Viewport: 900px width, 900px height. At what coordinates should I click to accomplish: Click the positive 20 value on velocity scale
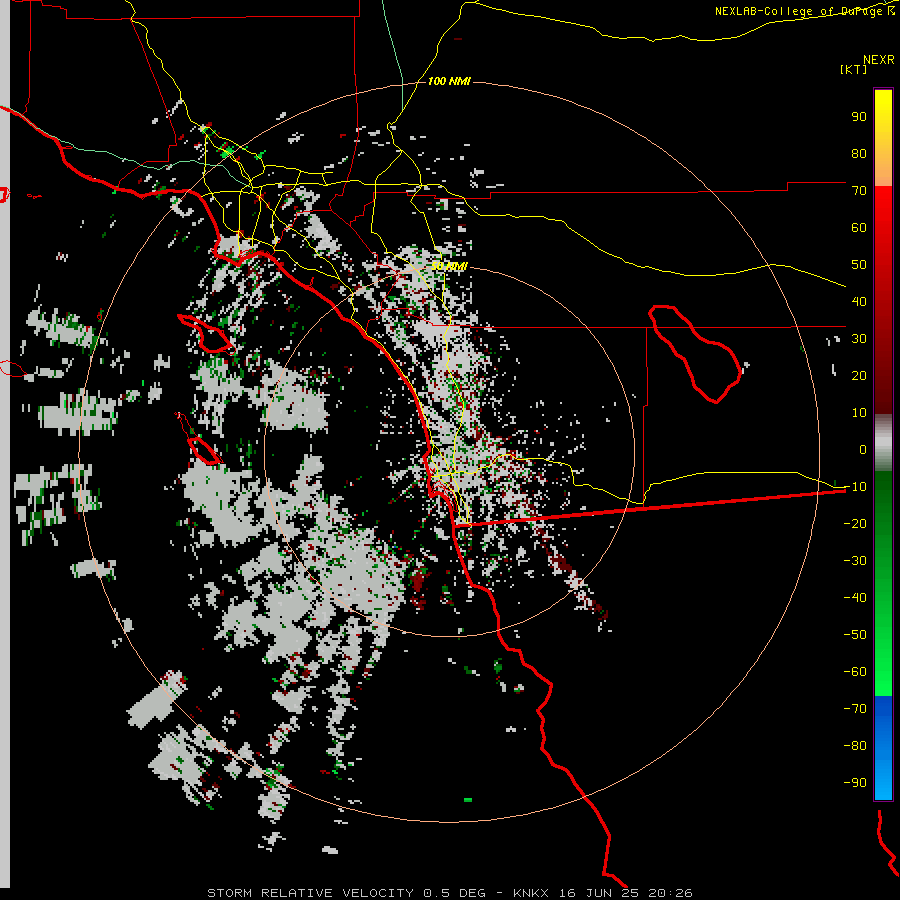tap(859, 375)
